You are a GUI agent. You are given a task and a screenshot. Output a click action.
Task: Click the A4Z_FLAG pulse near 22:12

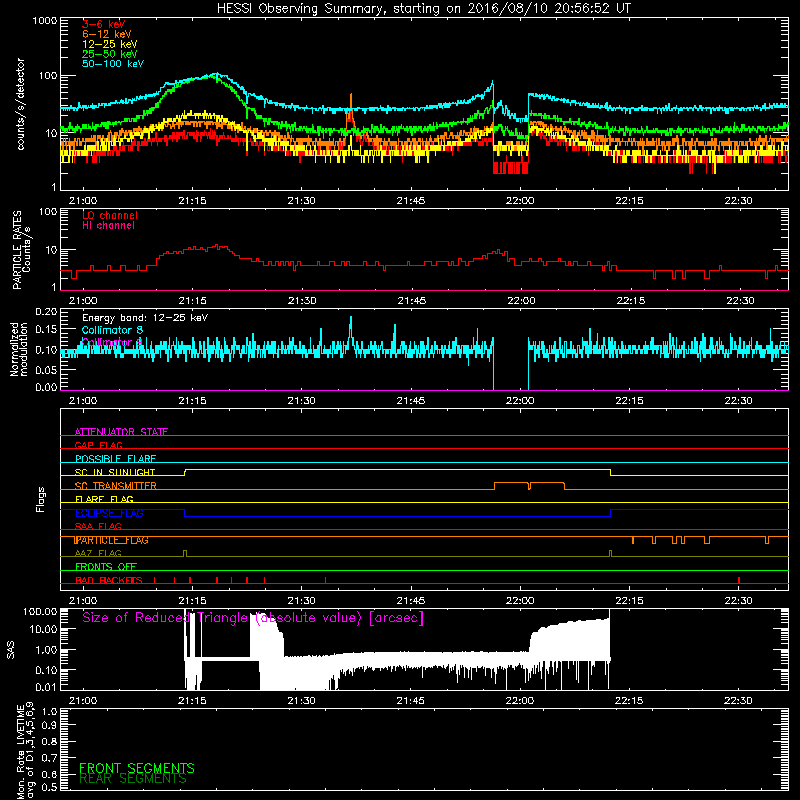[610, 554]
